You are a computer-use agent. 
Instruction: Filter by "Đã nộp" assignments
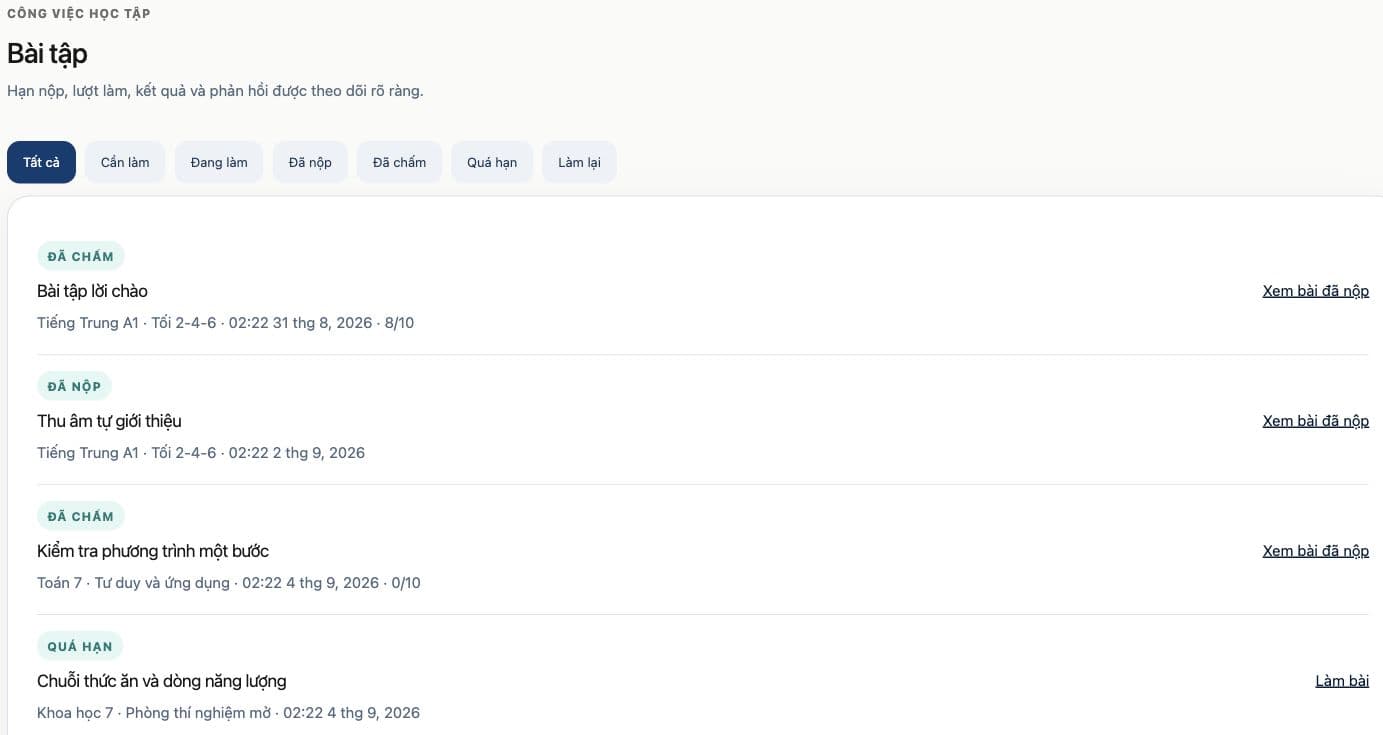(310, 162)
